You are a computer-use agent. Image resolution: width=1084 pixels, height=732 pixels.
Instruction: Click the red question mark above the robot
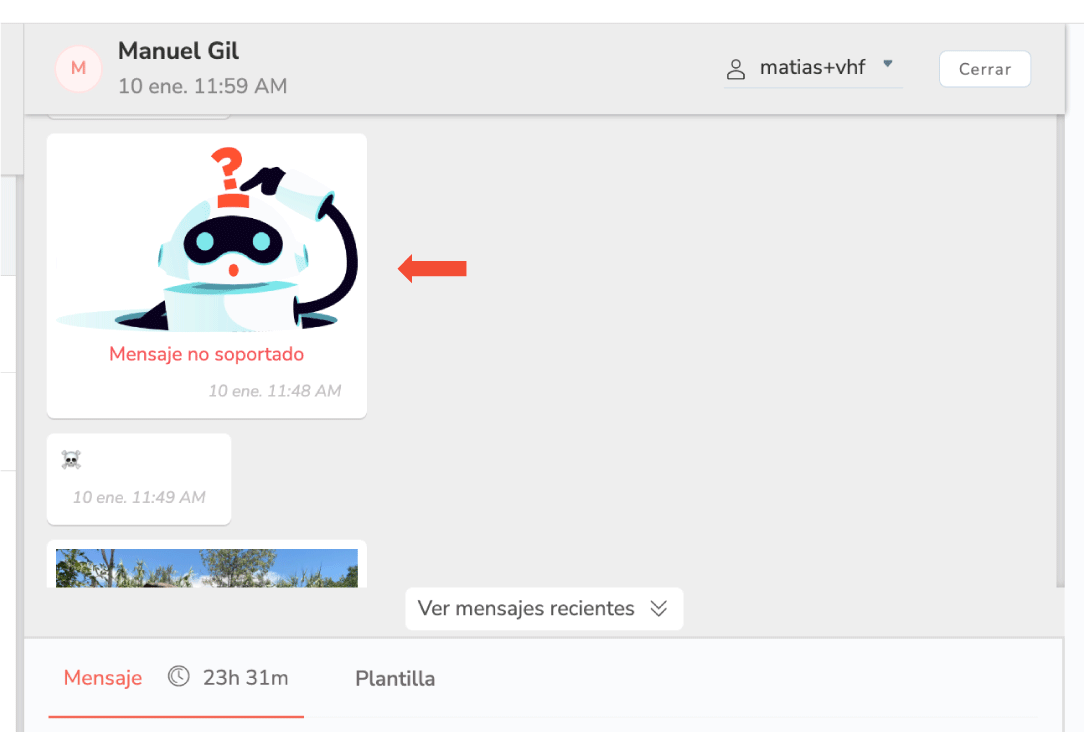point(229,177)
